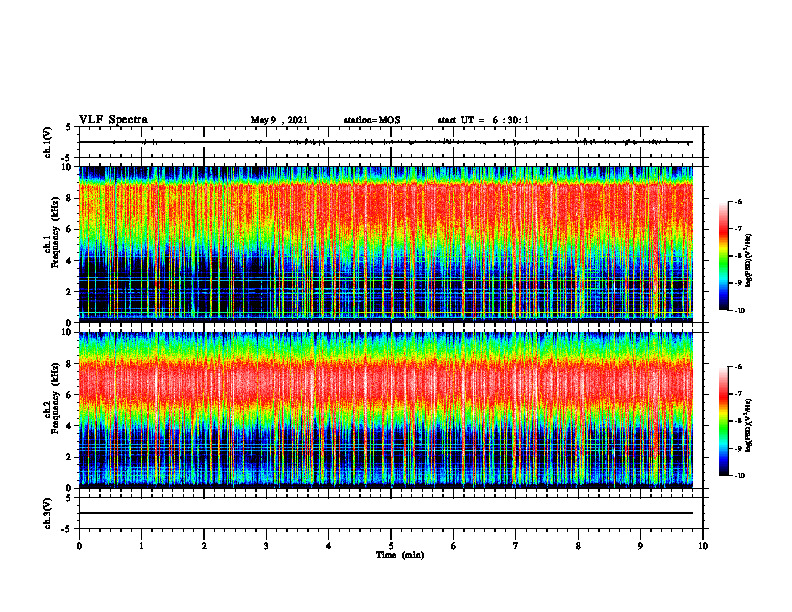Select the 'start UT = 6 :30: 1' text
The width and height of the screenshot is (792, 612).
click(483, 120)
